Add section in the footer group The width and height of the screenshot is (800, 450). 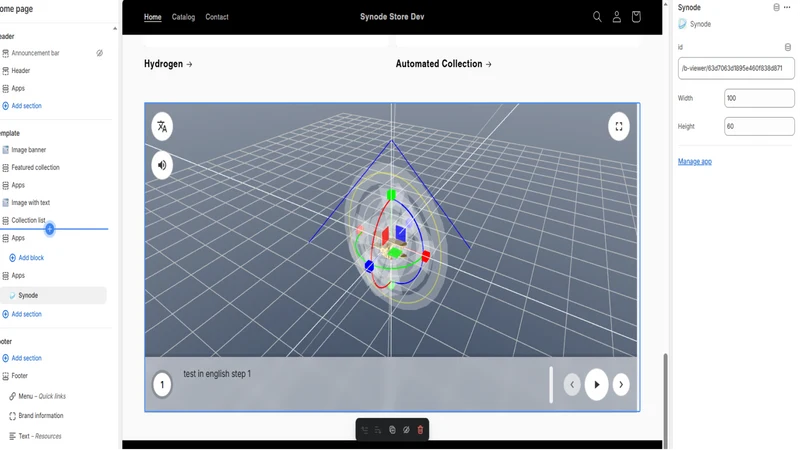[x=27, y=358]
